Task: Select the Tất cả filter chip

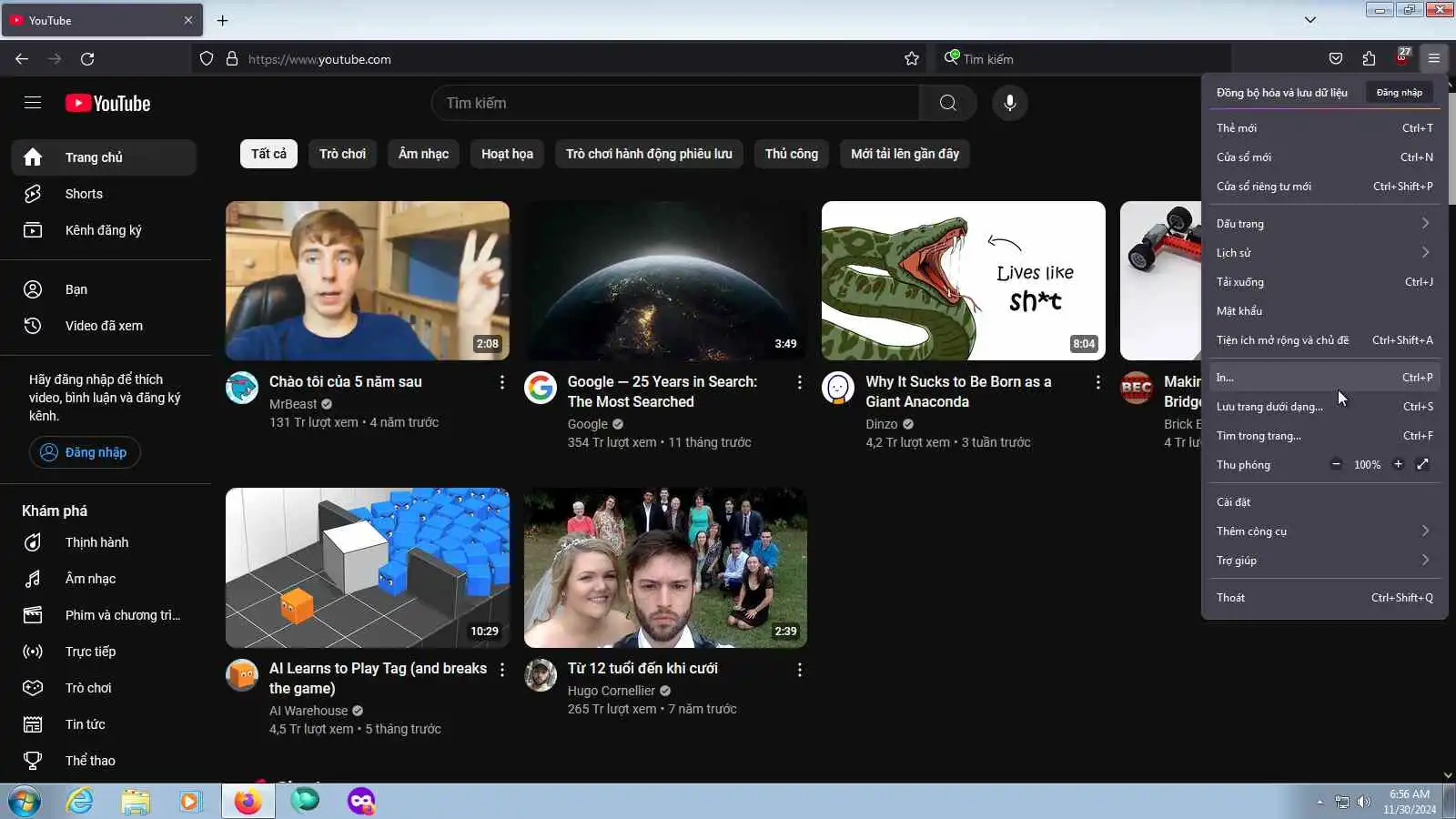Action: 268,154
